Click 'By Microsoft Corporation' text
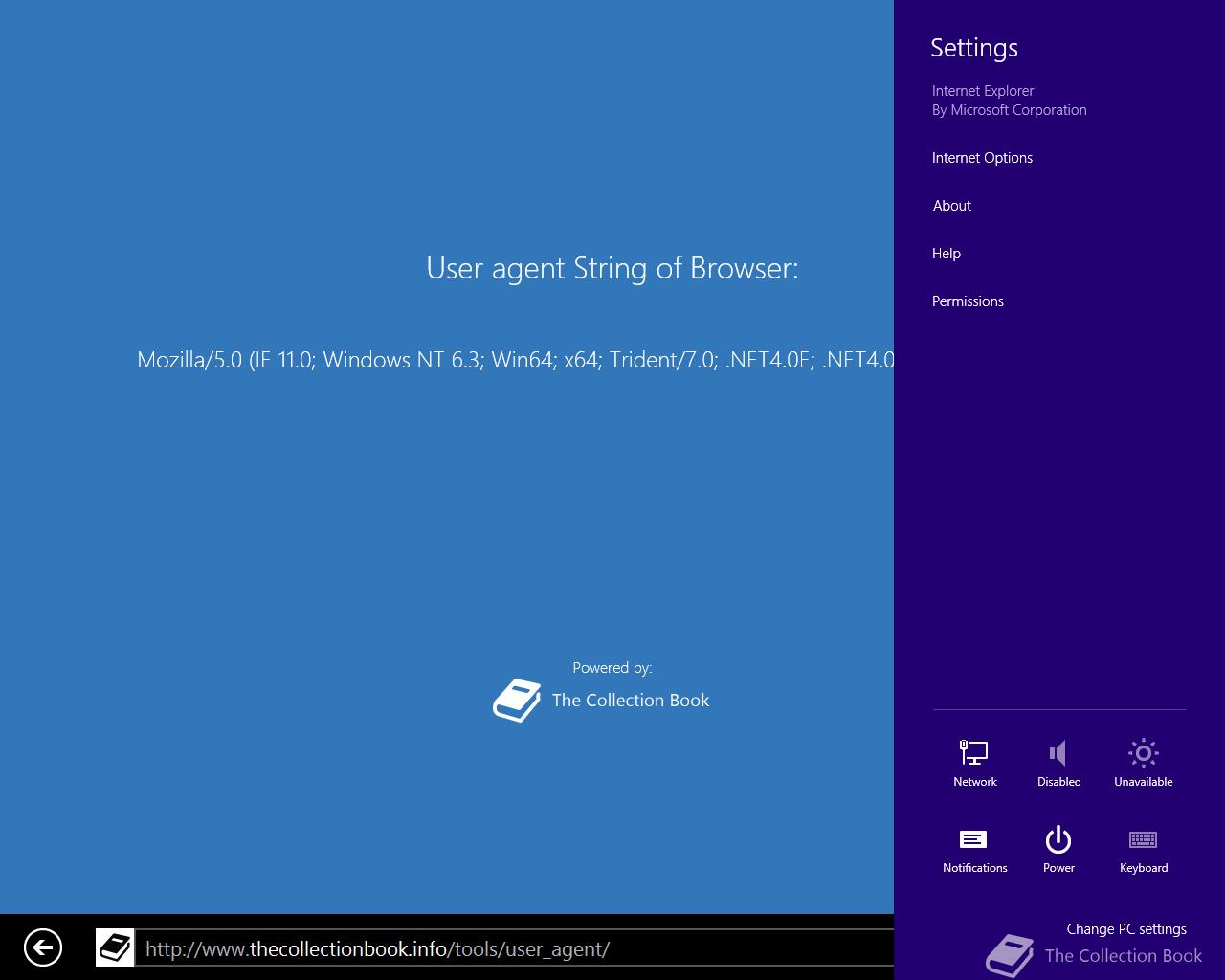1225x980 pixels. tap(1010, 110)
